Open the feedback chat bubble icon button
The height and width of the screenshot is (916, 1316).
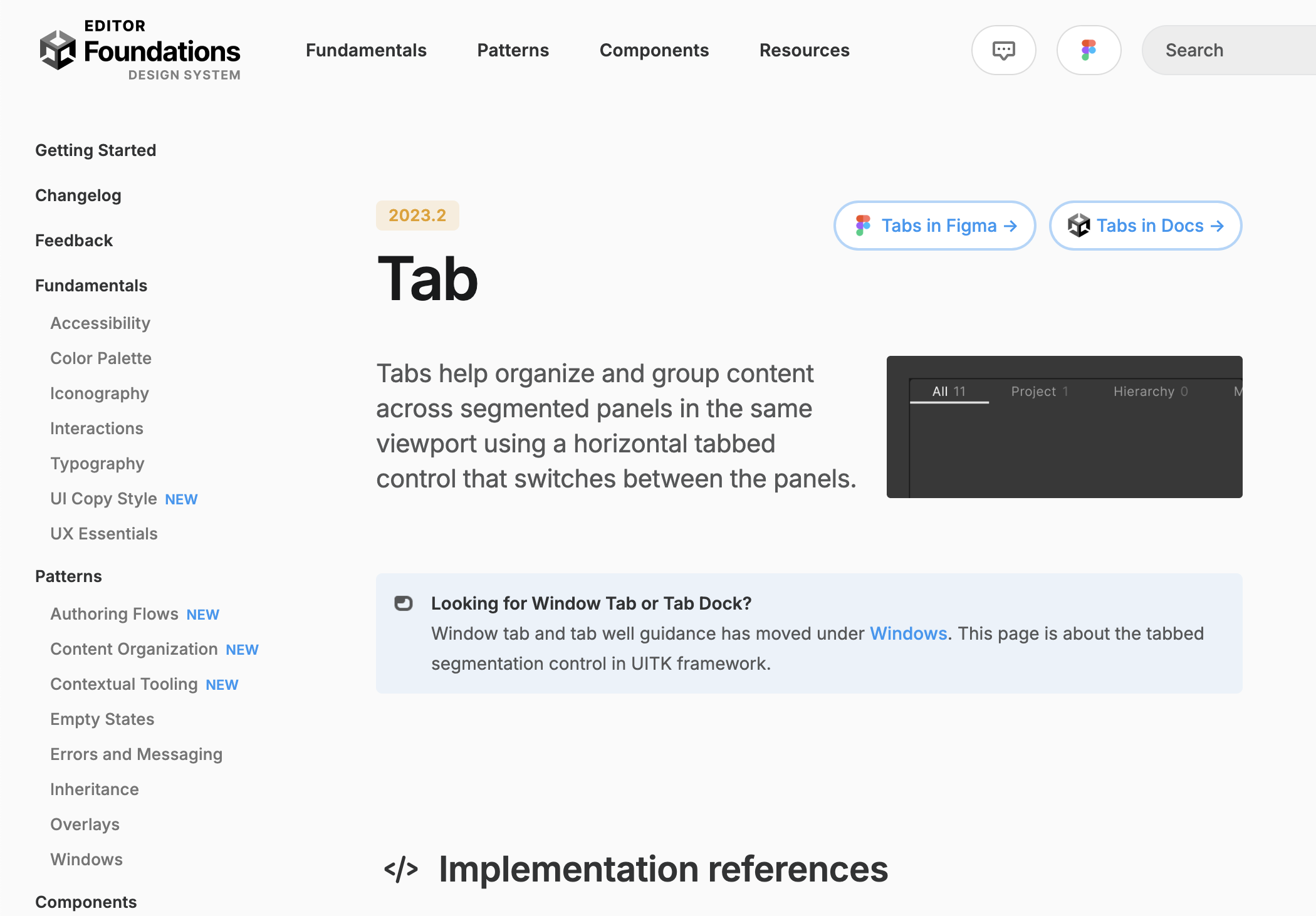[x=1004, y=50]
